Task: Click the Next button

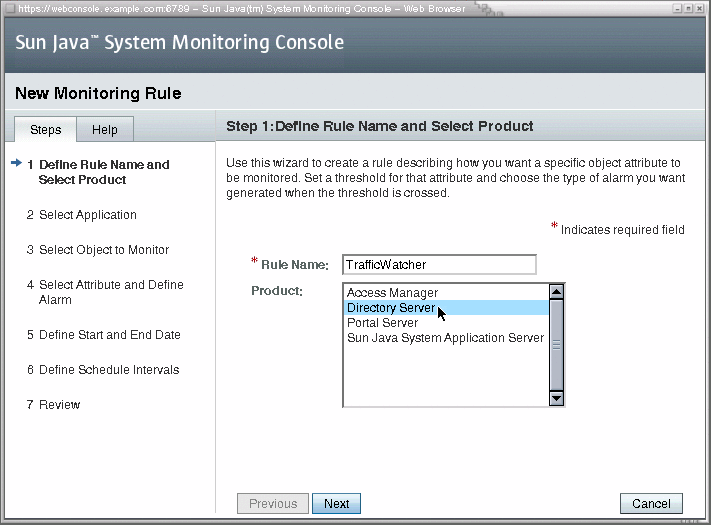Action: tap(336, 504)
